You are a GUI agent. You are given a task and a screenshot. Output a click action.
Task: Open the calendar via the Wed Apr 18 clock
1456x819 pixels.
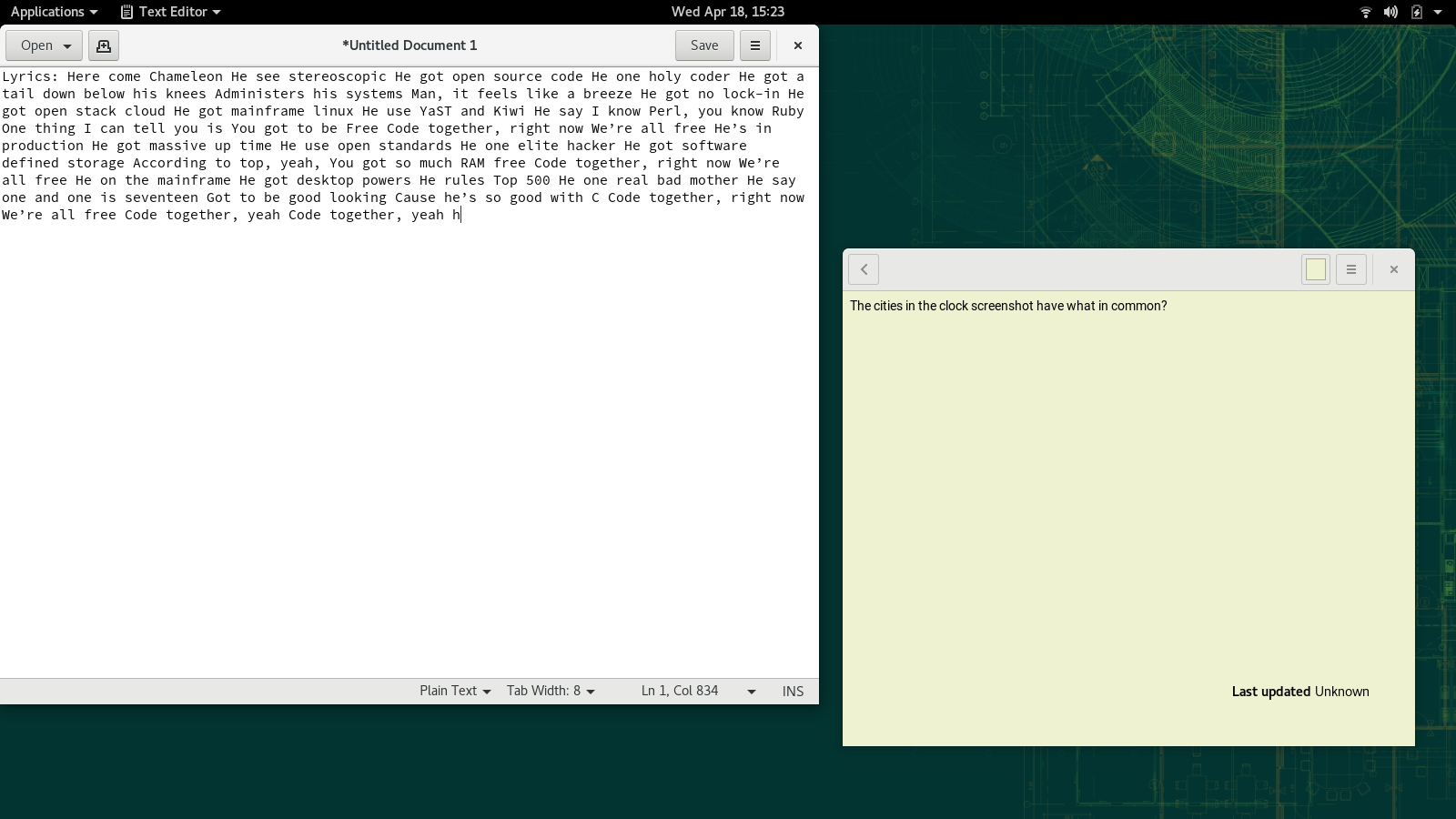click(727, 12)
